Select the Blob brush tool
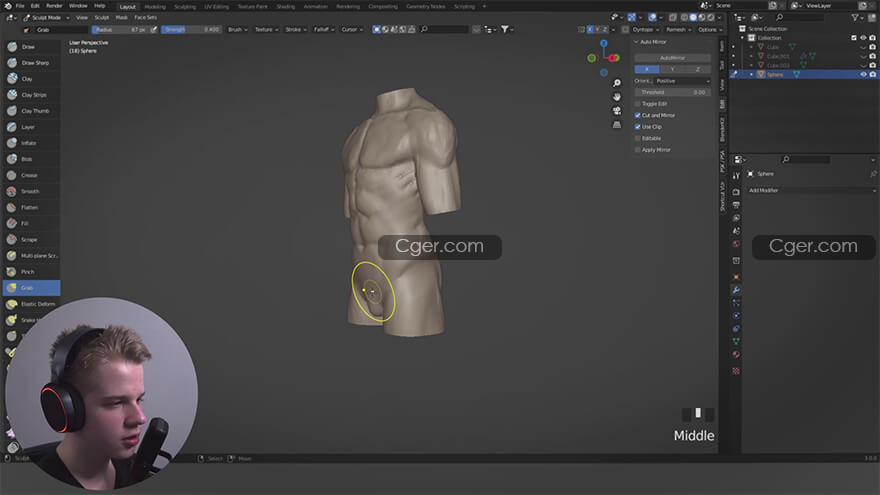Viewport: 880px width, 495px height. 31,159
